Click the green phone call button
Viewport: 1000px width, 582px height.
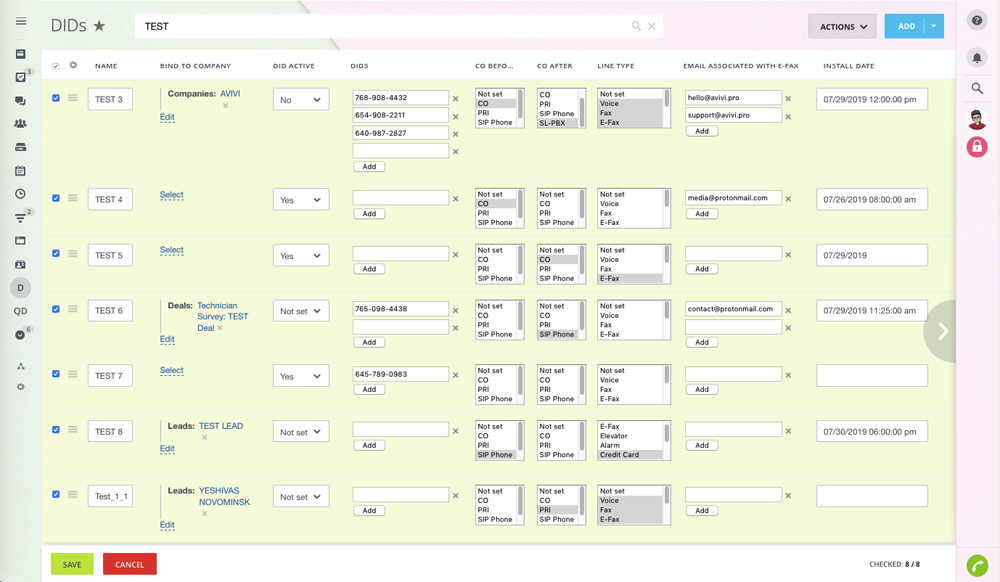977,565
